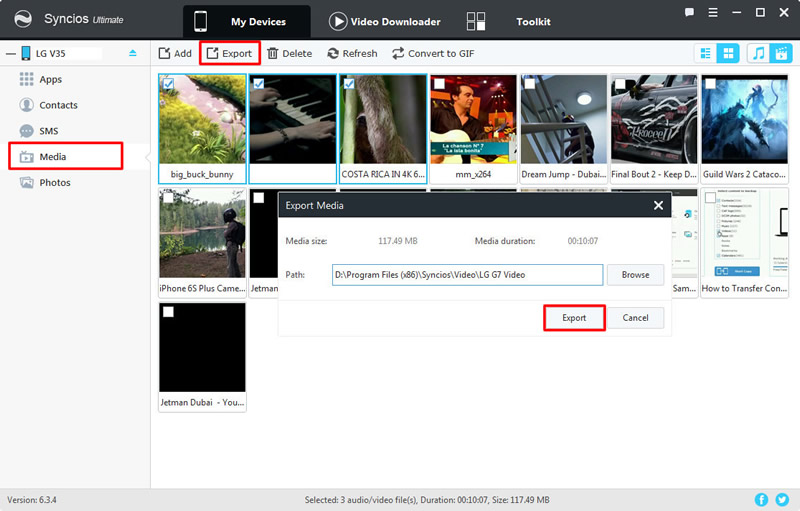Click the export Path input field

[467, 274]
